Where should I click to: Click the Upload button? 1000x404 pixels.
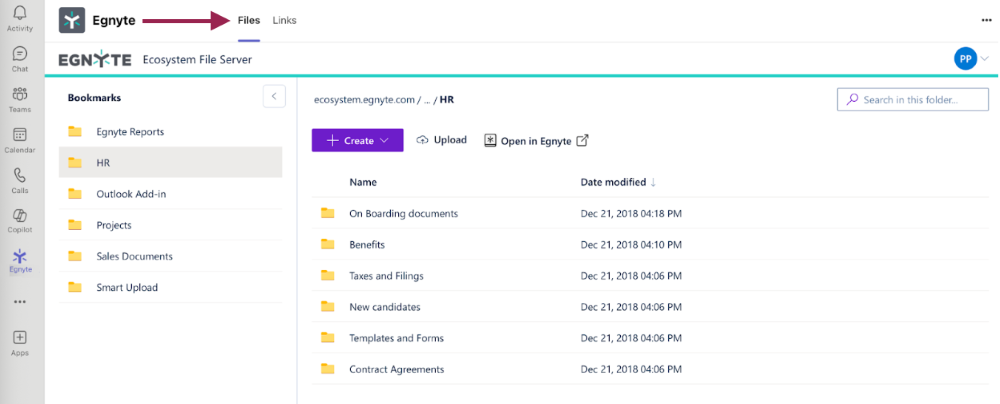click(x=441, y=140)
